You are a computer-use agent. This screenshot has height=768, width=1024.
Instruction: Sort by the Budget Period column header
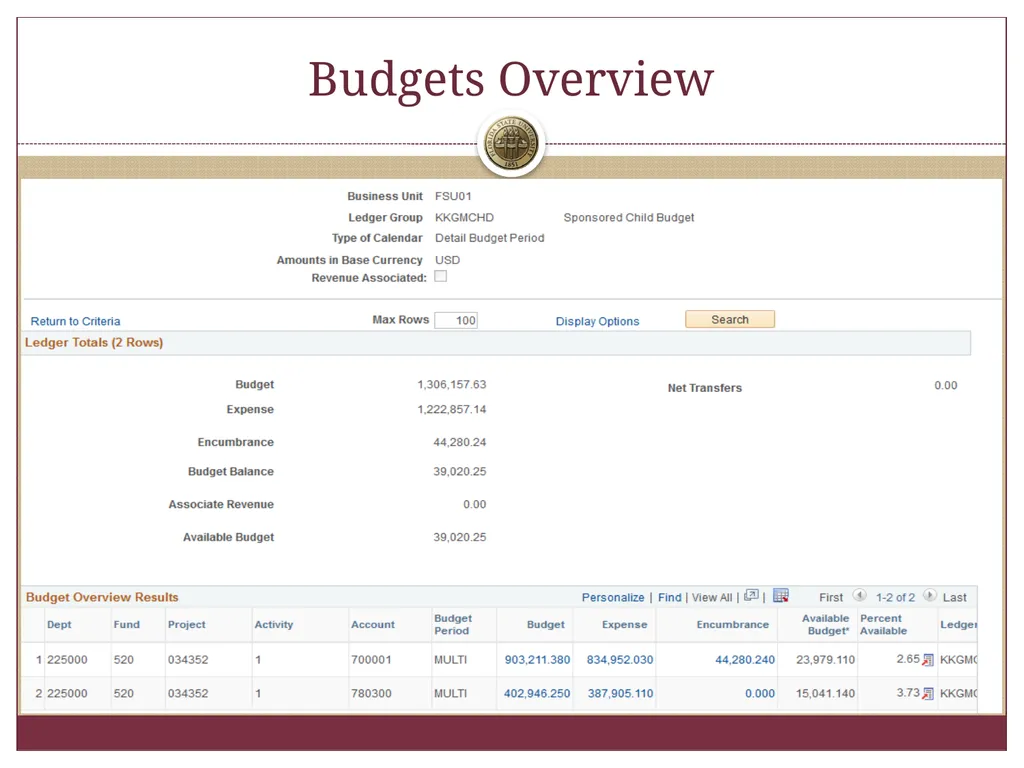coord(453,624)
